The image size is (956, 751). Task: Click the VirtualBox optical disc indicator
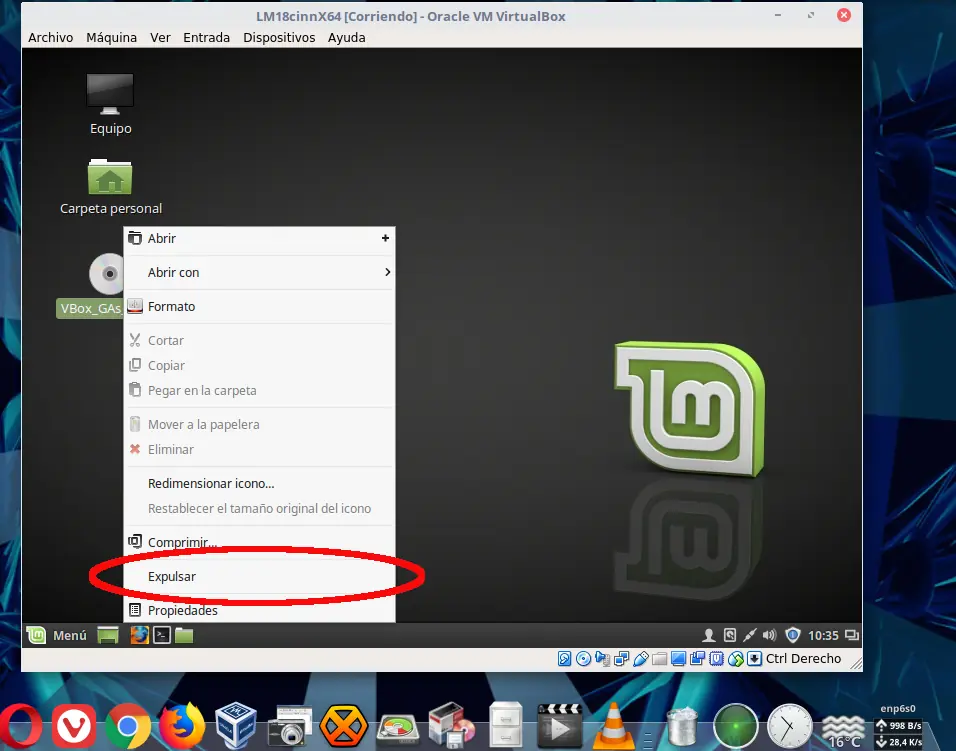(583, 658)
